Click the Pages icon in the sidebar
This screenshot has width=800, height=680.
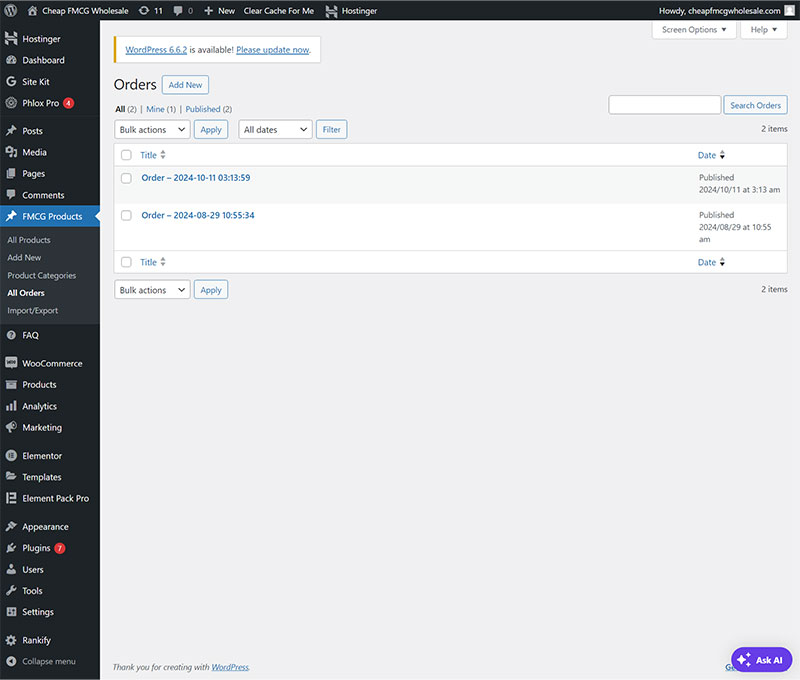pyautogui.click(x=11, y=173)
